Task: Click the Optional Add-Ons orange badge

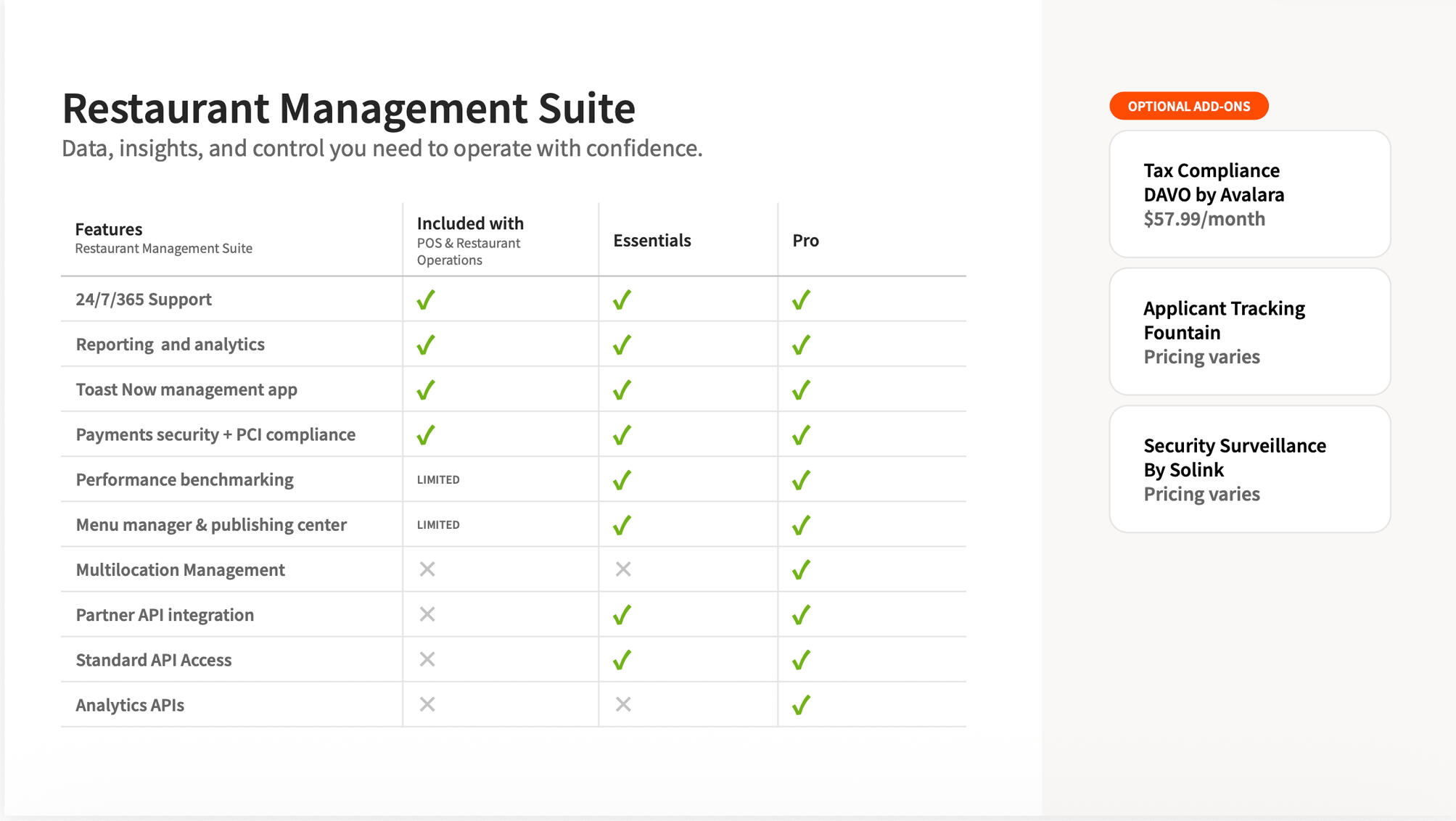Action: (1188, 107)
